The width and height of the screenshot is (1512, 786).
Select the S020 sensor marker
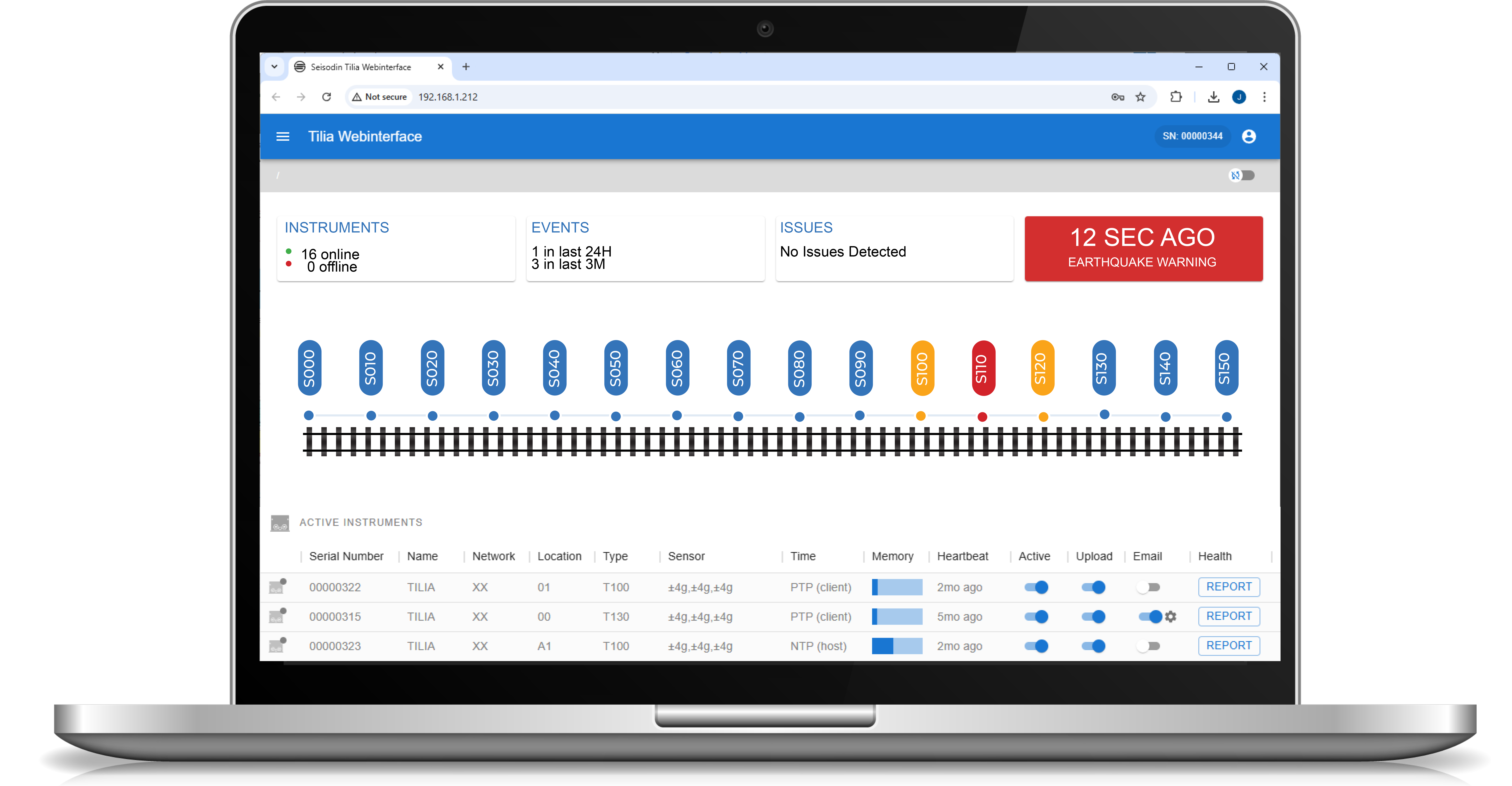click(432, 368)
